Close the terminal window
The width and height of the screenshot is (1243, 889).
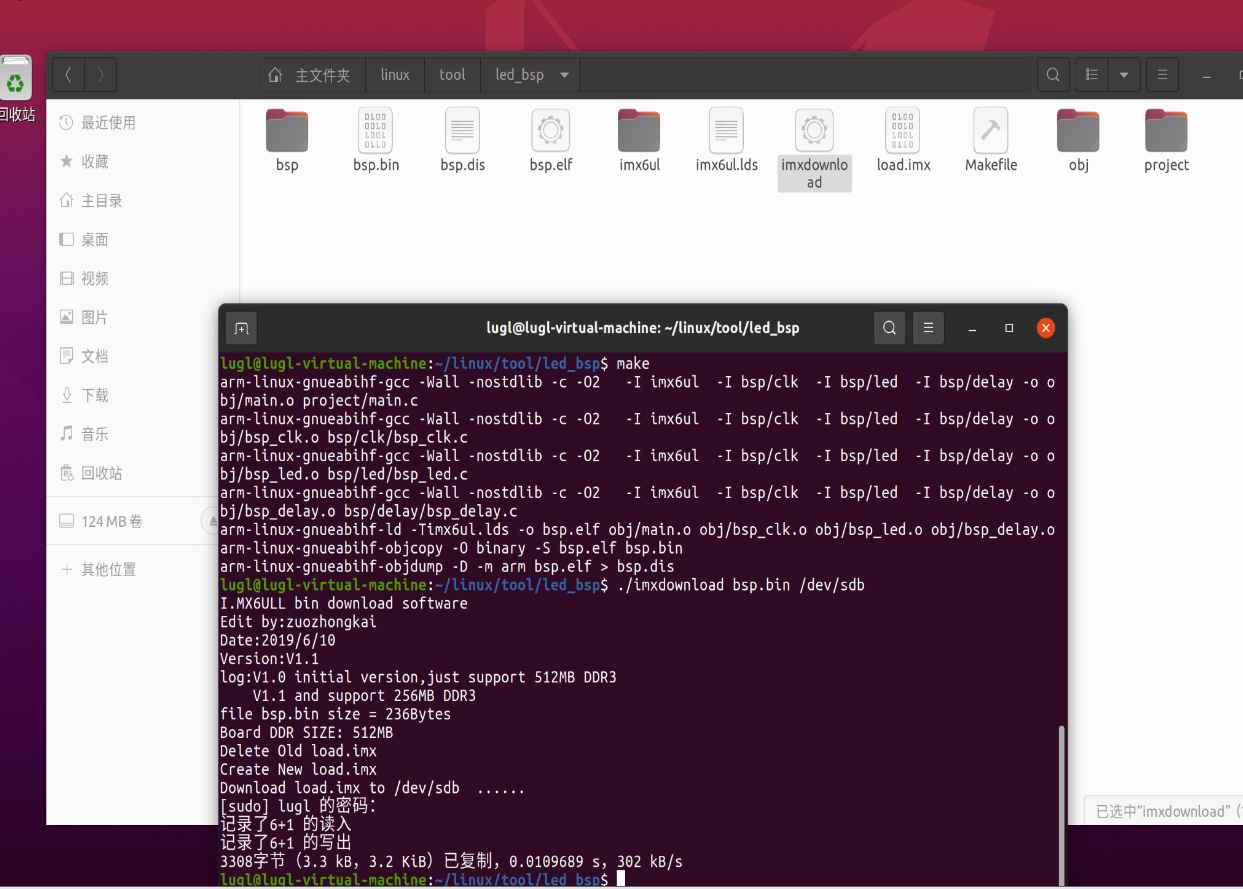coord(1045,328)
